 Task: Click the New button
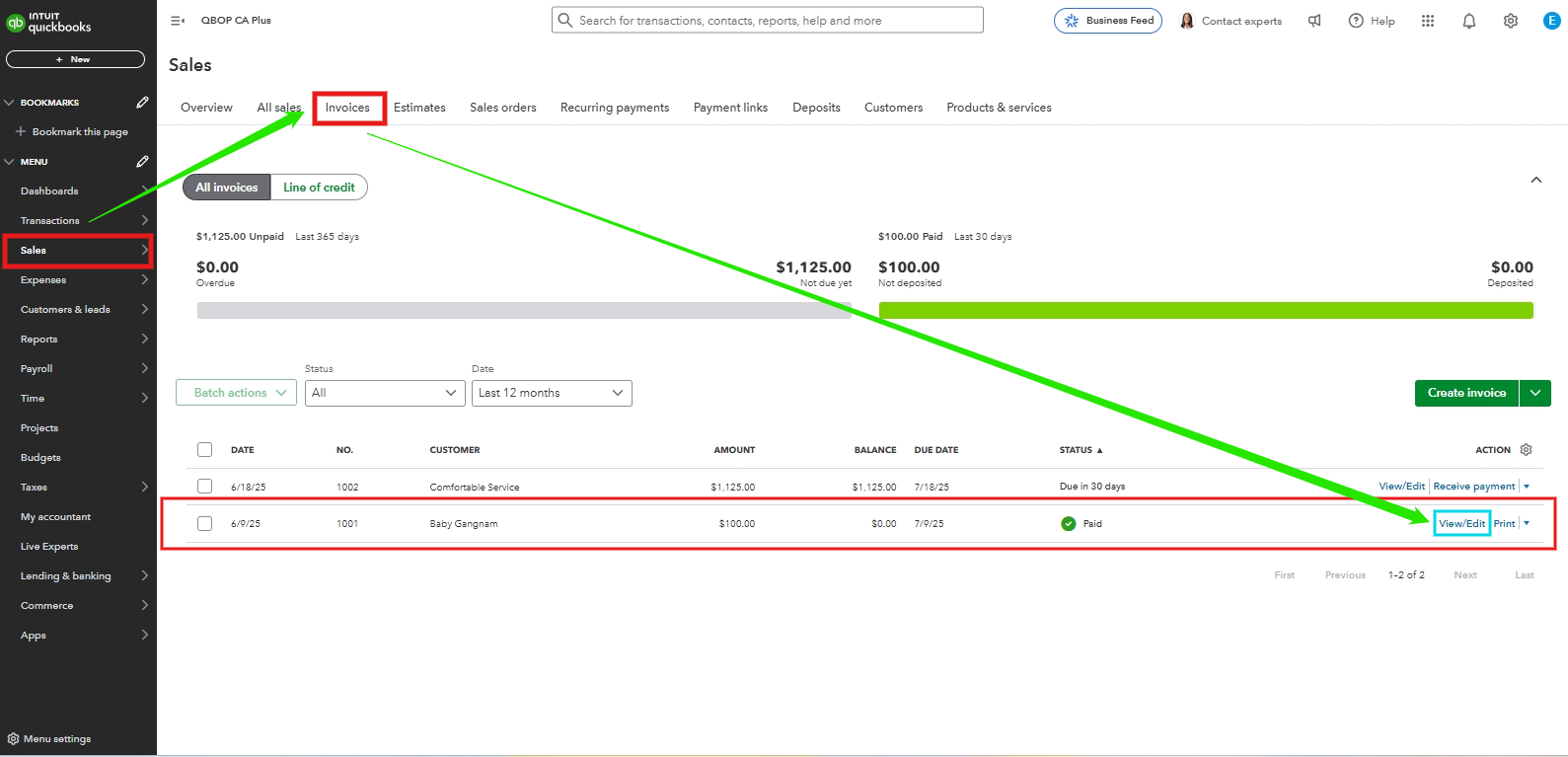pos(75,59)
